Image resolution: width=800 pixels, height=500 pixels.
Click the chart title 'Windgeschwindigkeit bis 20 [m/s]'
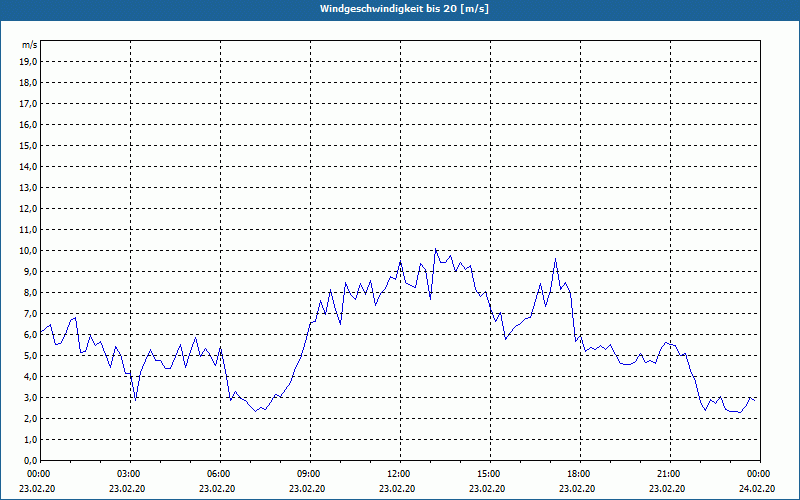pyautogui.click(x=404, y=9)
